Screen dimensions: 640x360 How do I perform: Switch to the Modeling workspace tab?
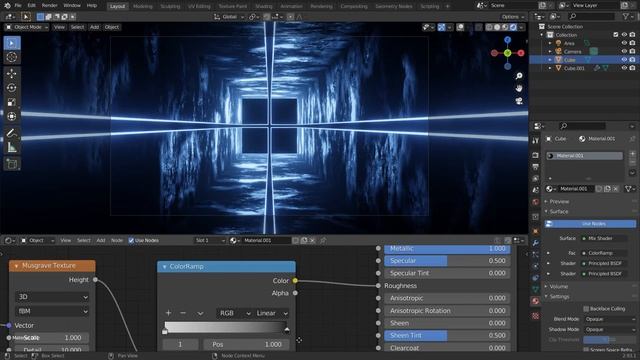coord(142,6)
